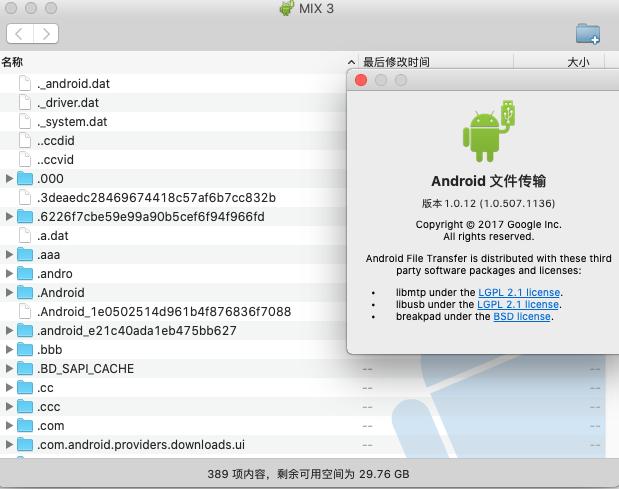Select the .android_e21c40ada1eb475bb627 folder name
This screenshot has width=619, height=489.
pyautogui.click(x=137, y=331)
